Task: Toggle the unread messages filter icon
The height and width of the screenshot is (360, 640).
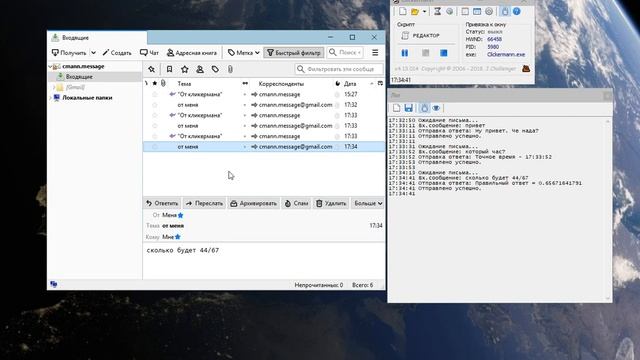Action: (169, 69)
